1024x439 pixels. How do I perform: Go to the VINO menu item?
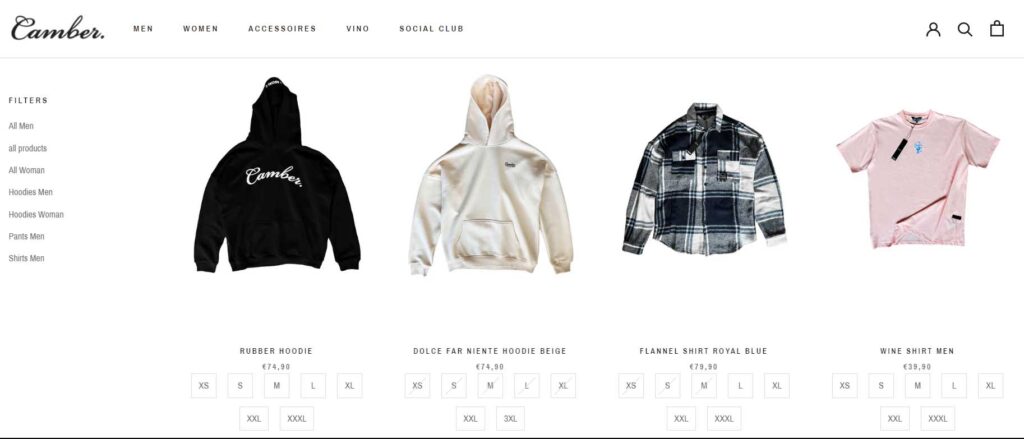click(x=358, y=29)
